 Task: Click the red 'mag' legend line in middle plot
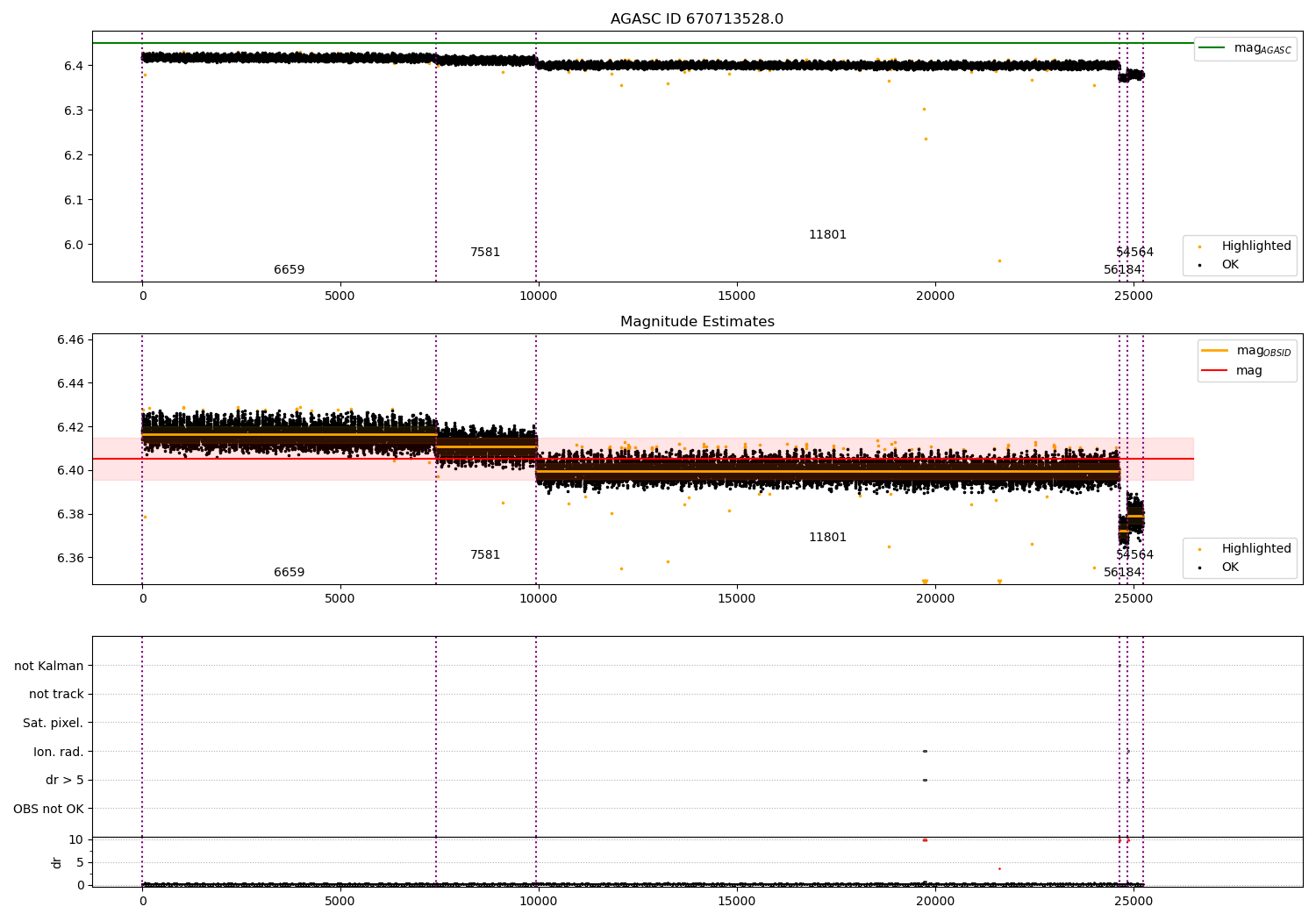pyautogui.click(x=1215, y=370)
